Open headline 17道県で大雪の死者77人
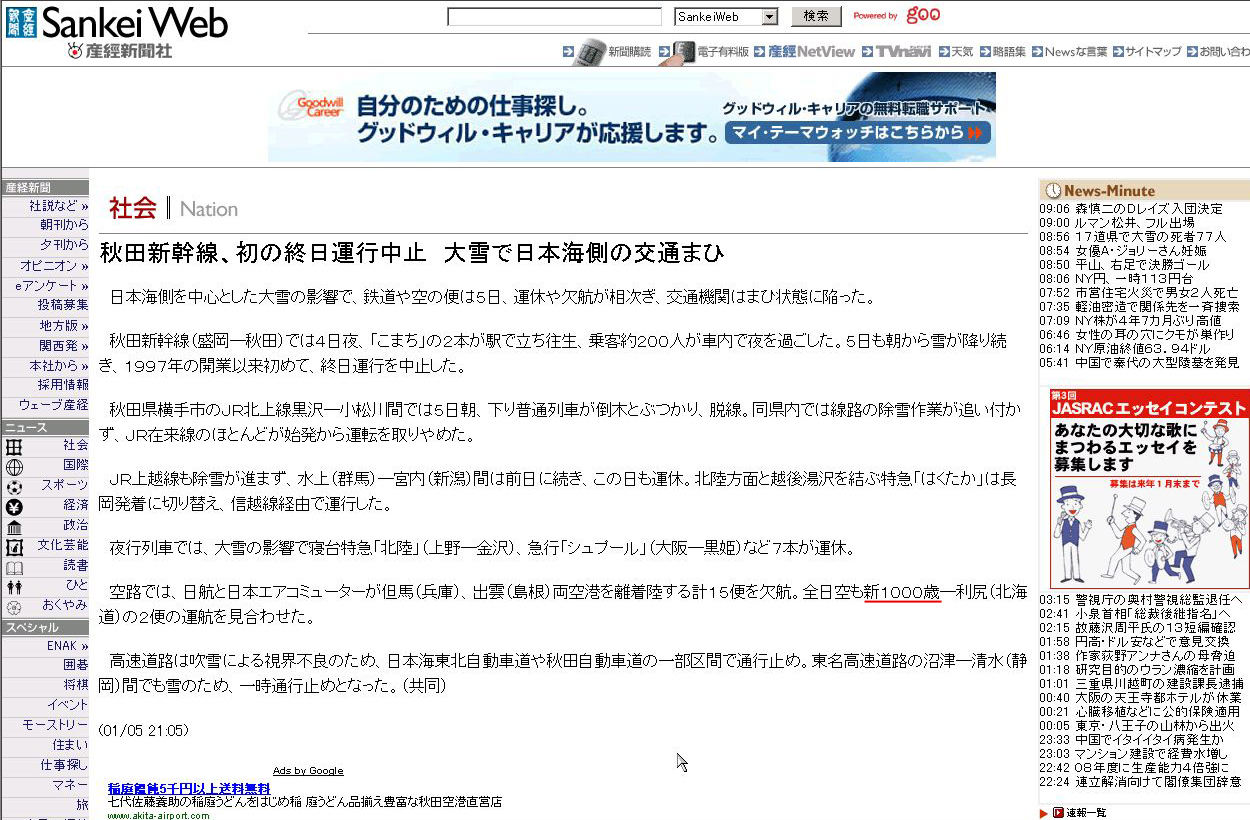This screenshot has width=1250, height=820. pos(1150,237)
